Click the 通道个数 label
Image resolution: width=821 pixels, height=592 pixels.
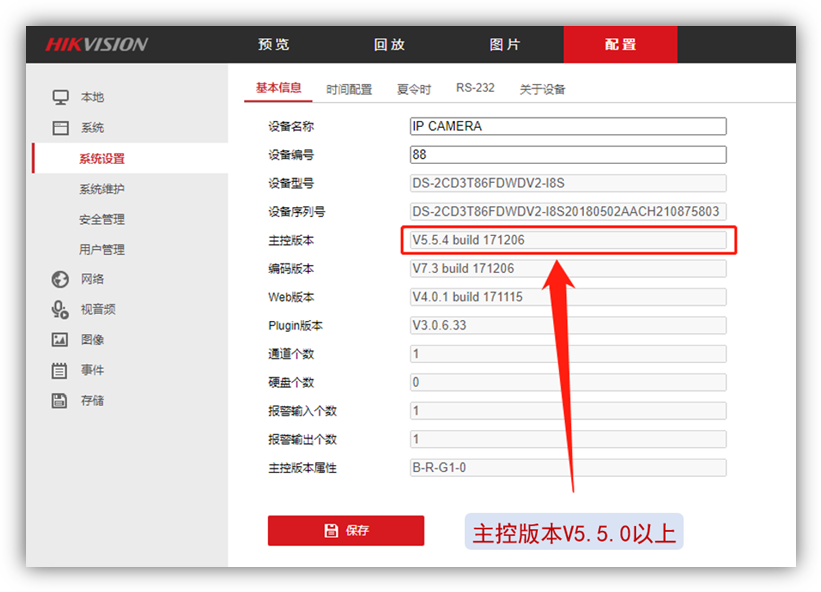(x=291, y=354)
